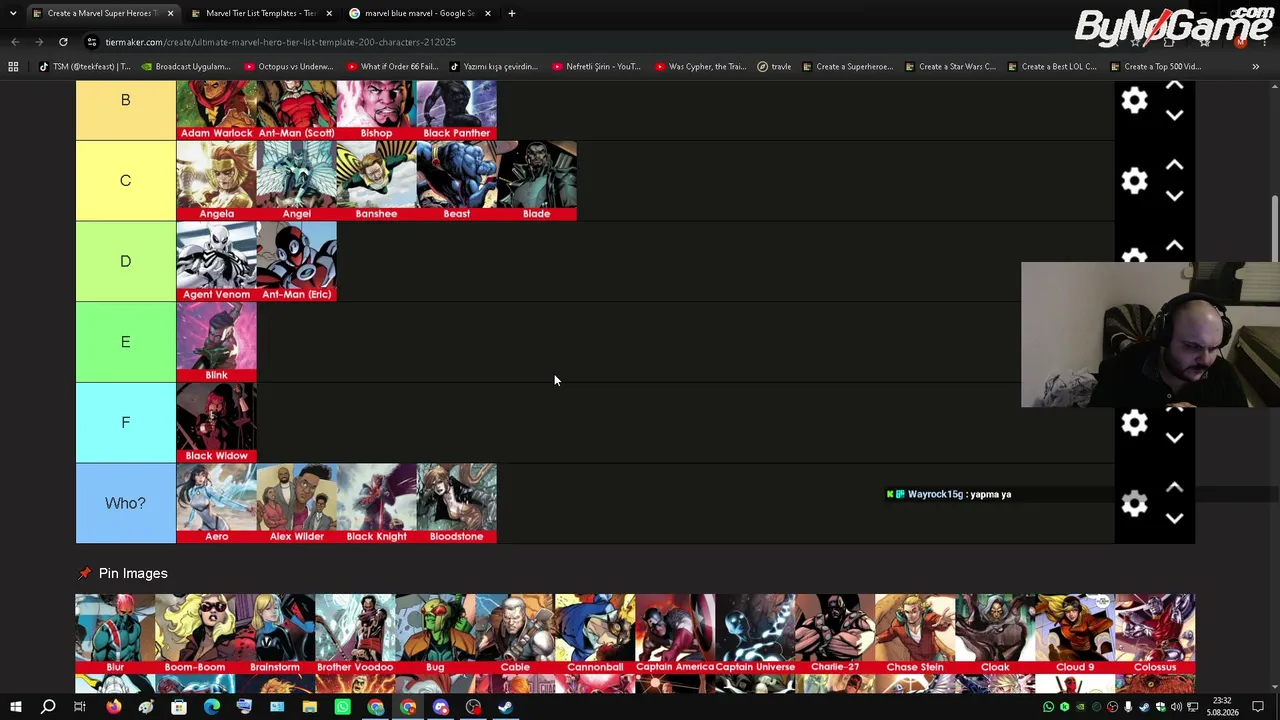Select the Alex Wilder character image
Screen dimensions: 1280x720
click(x=296, y=503)
